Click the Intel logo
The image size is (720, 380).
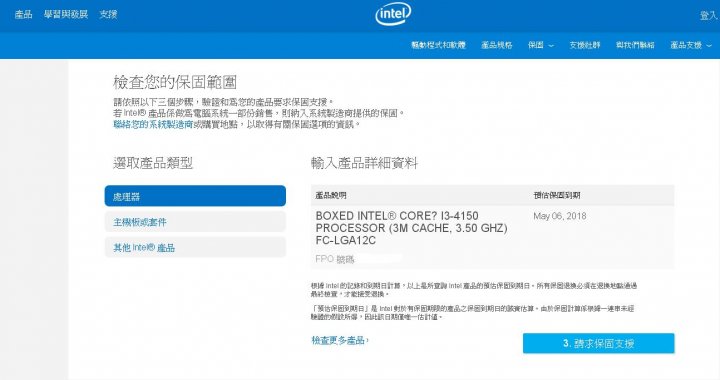393,14
